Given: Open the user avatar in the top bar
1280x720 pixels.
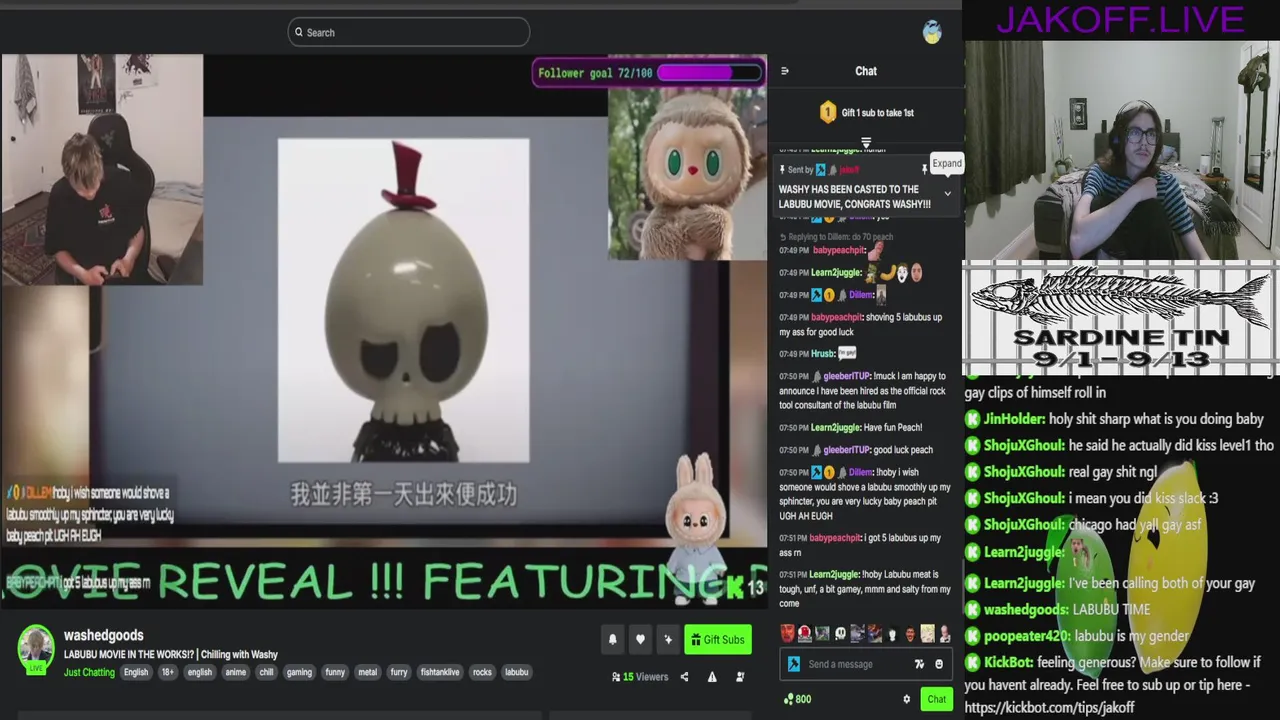Looking at the screenshot, I should (x=932, y=32).
